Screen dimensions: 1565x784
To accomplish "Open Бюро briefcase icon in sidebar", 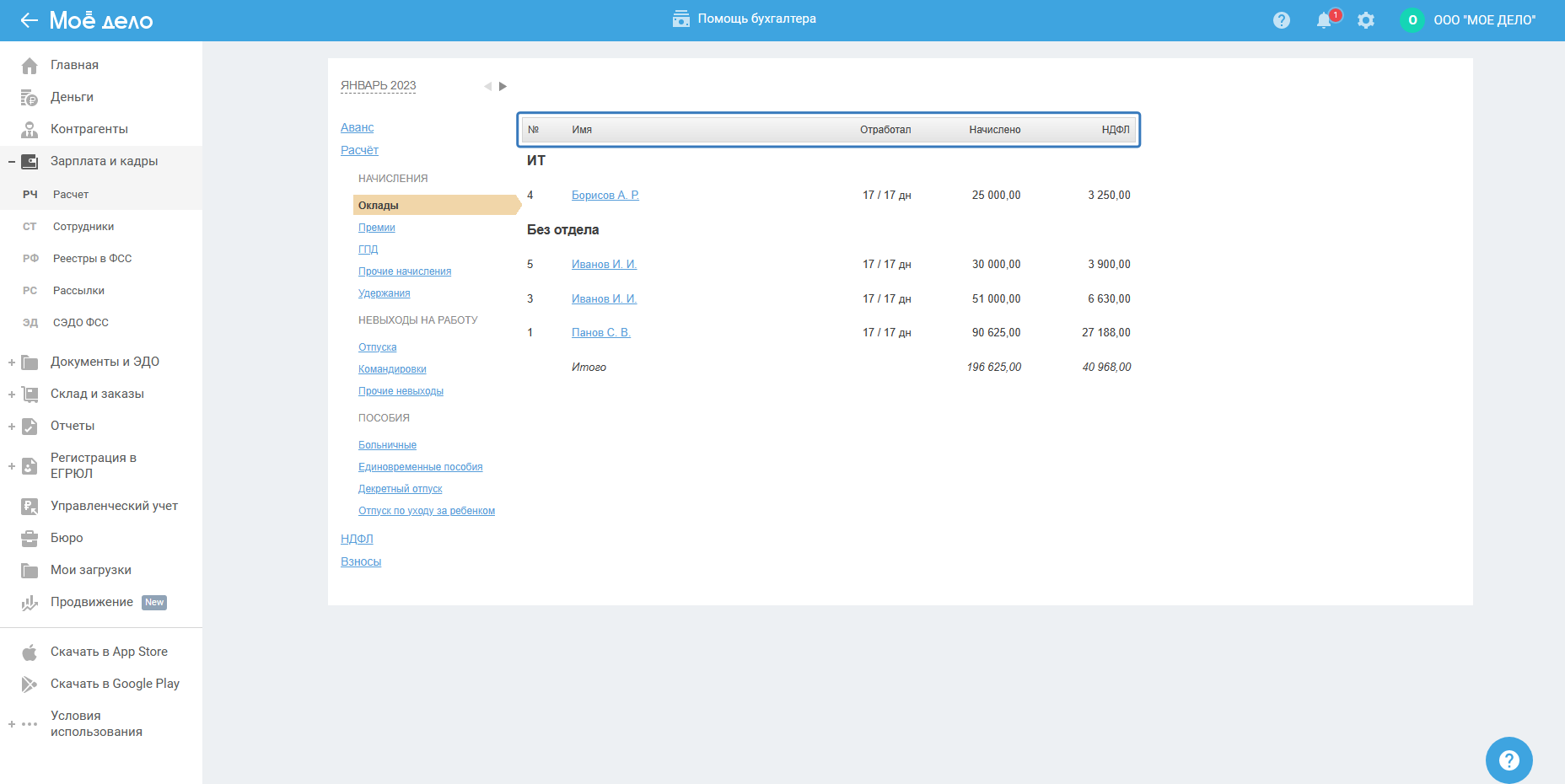I will pos(30,539).
